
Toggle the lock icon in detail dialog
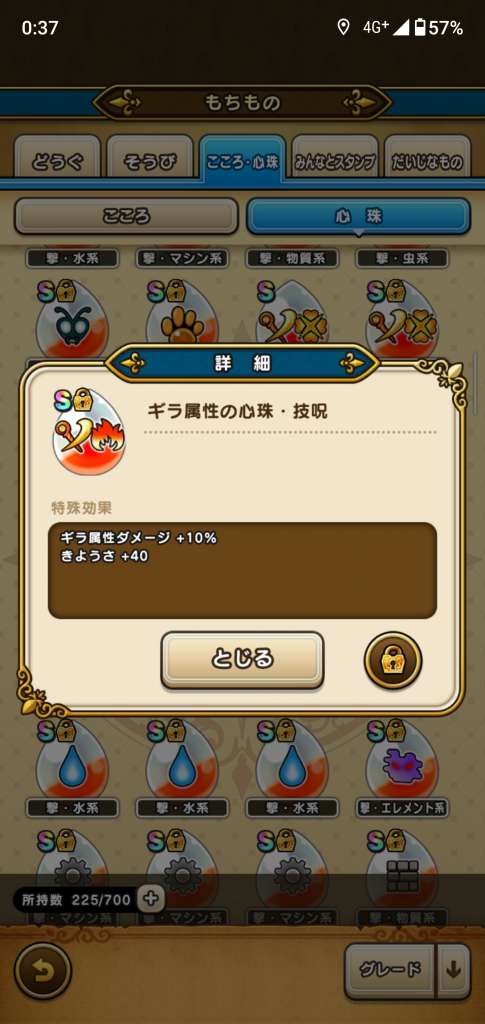(392, 661)
